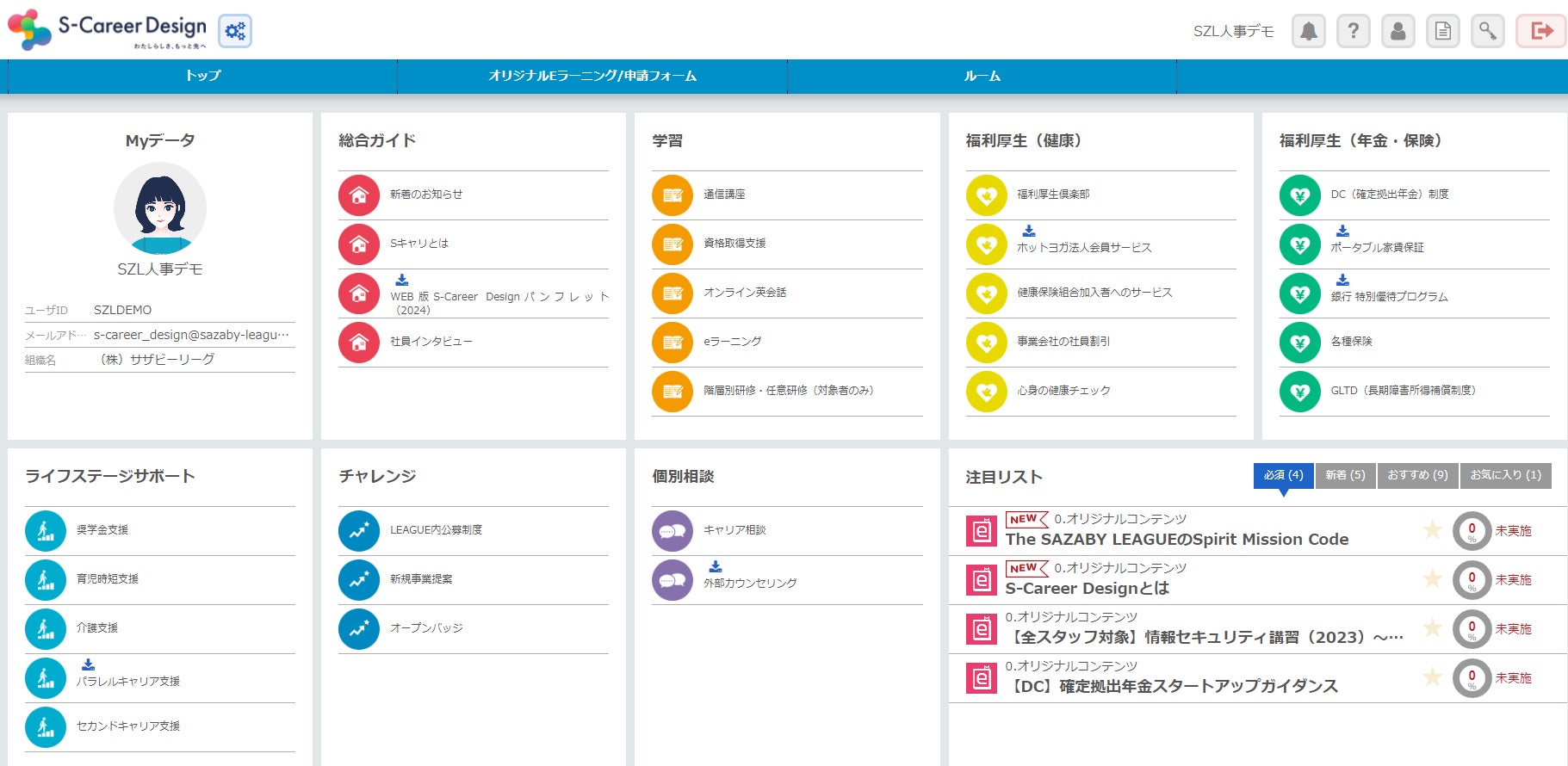
Task: Open 【全スタッフ対象】情報セキュリティ講習 content
Action: point(1205,638)
